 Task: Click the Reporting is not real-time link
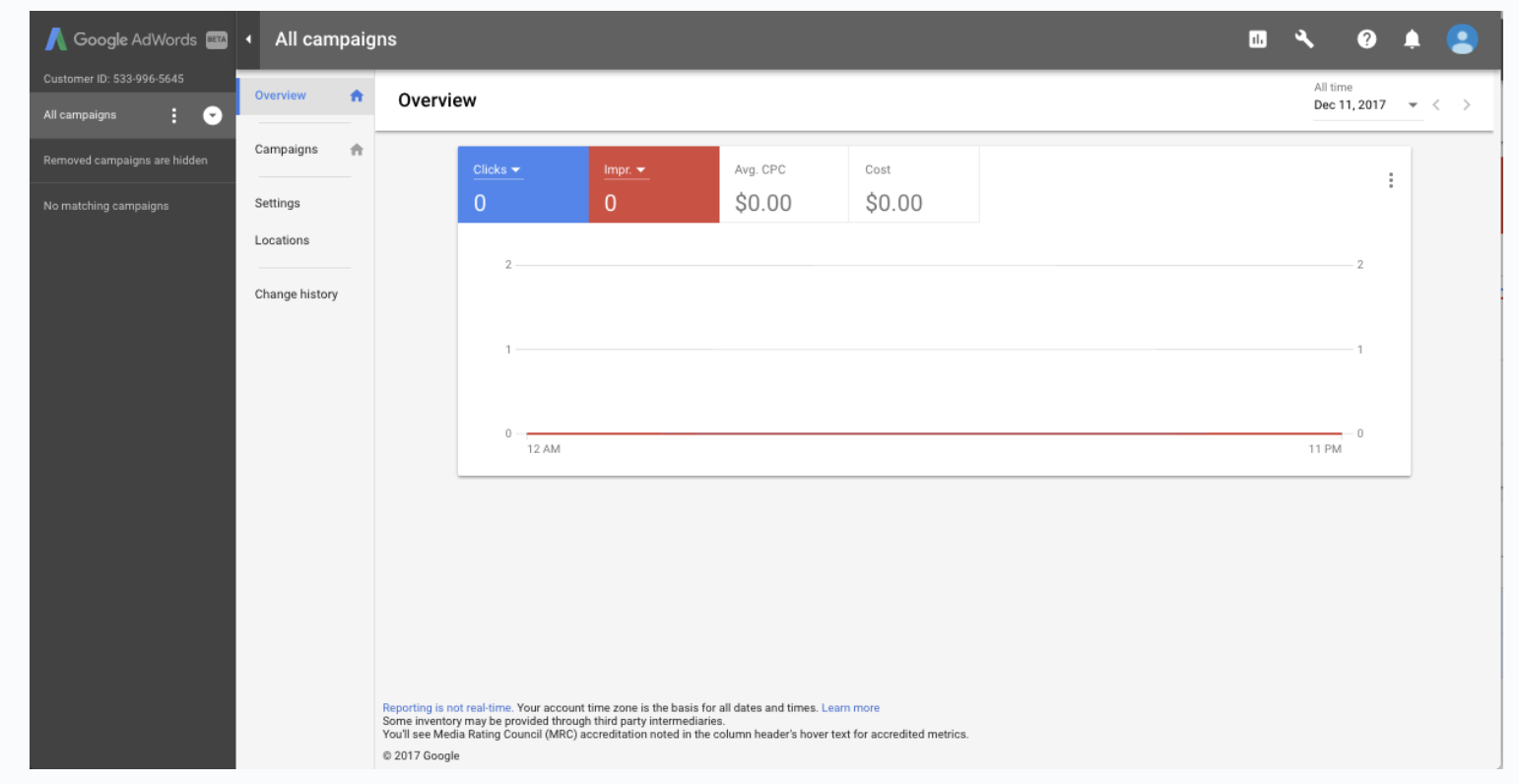coord(446,708)
